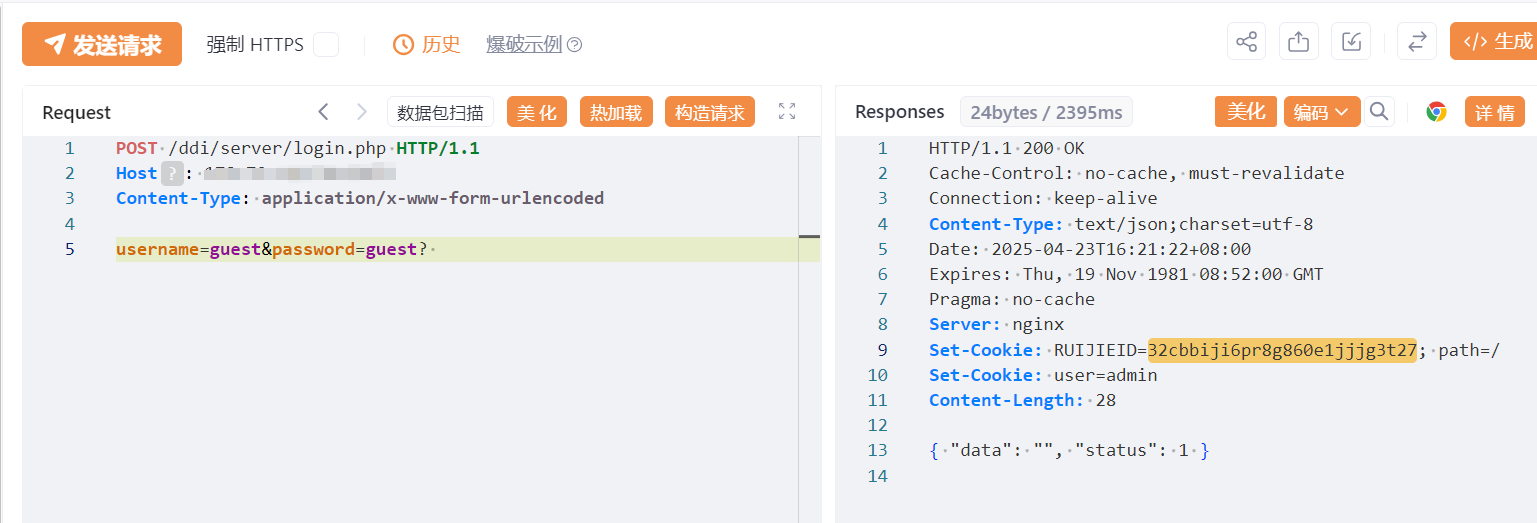Screen dimensions: 1537x523
Task: Open the 爆破示例 link
Action: [x=524, y=44]
